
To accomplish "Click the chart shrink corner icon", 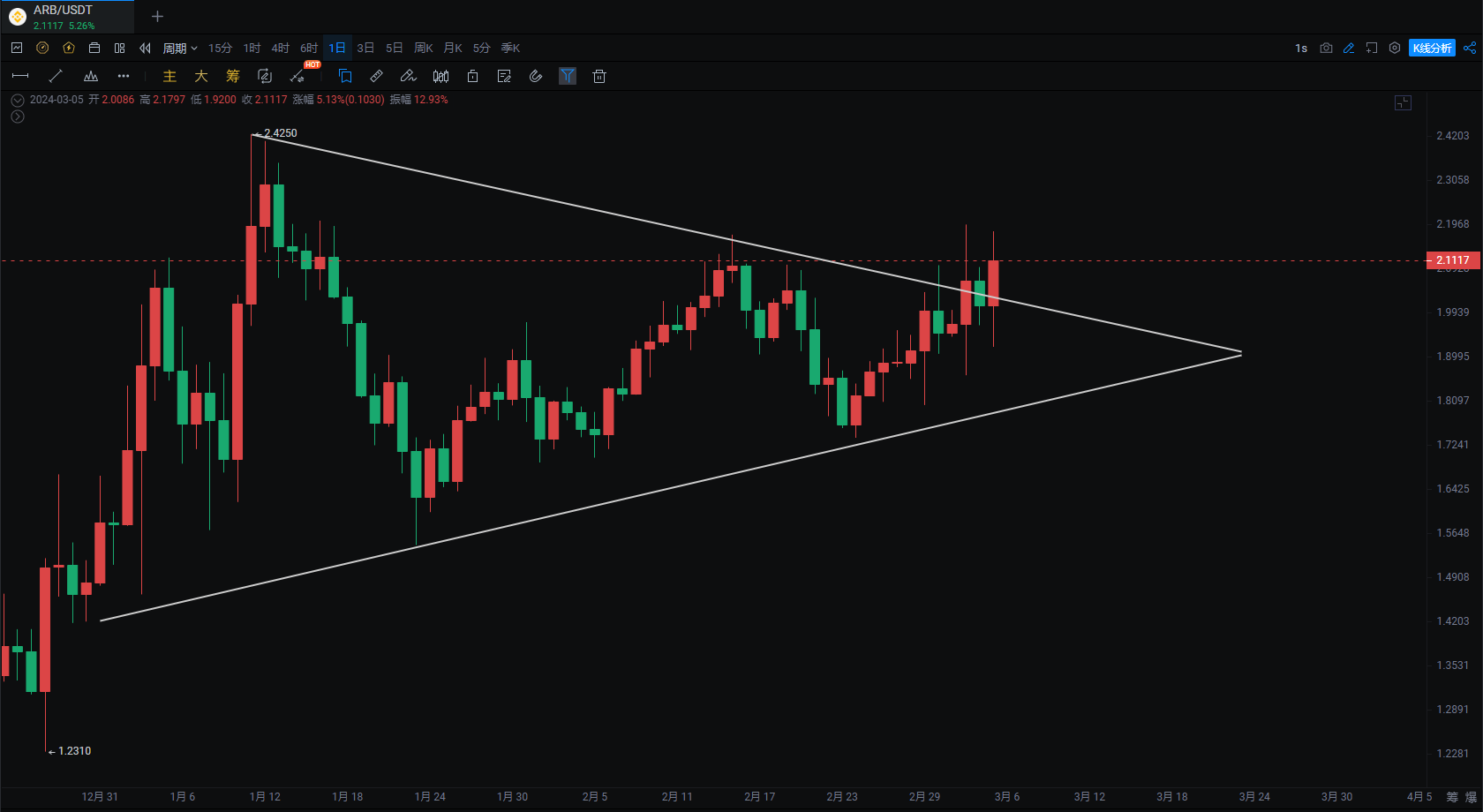I will [x=1403, y=103].
